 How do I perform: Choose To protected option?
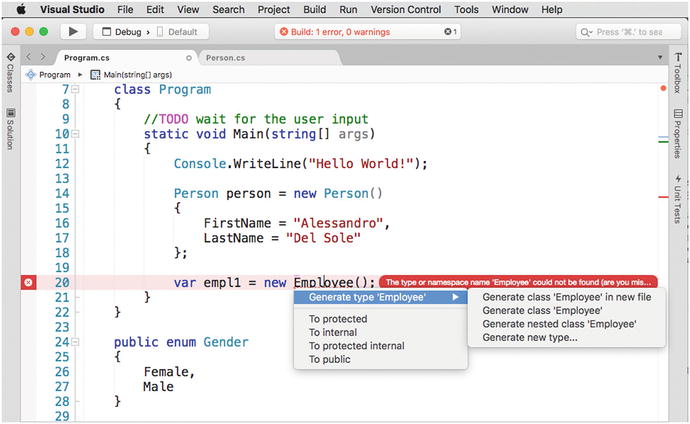338,319
